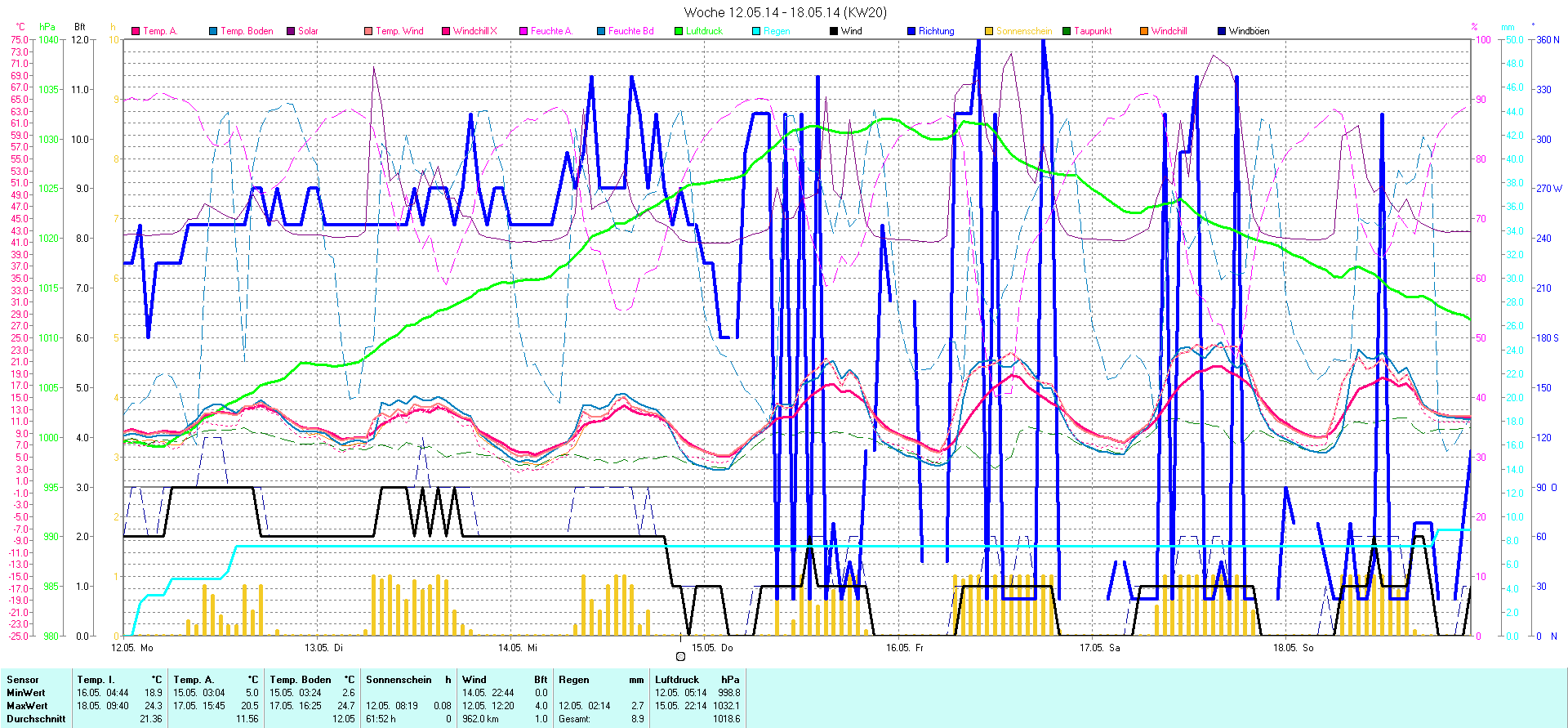Click the Luftdruck column header in the table
Screen dimensions: 1568x728
point(677,679)
